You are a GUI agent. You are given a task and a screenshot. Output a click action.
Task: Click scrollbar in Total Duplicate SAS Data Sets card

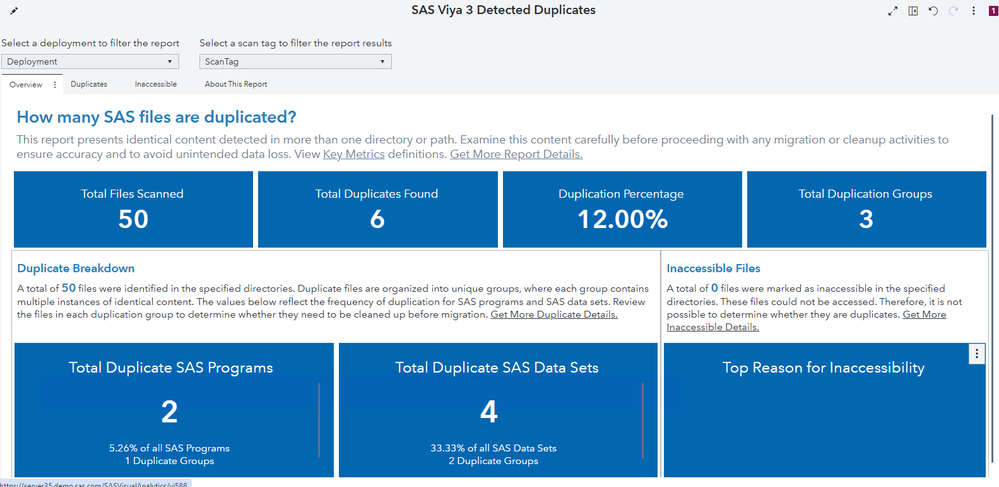click(x=643, y=421)
